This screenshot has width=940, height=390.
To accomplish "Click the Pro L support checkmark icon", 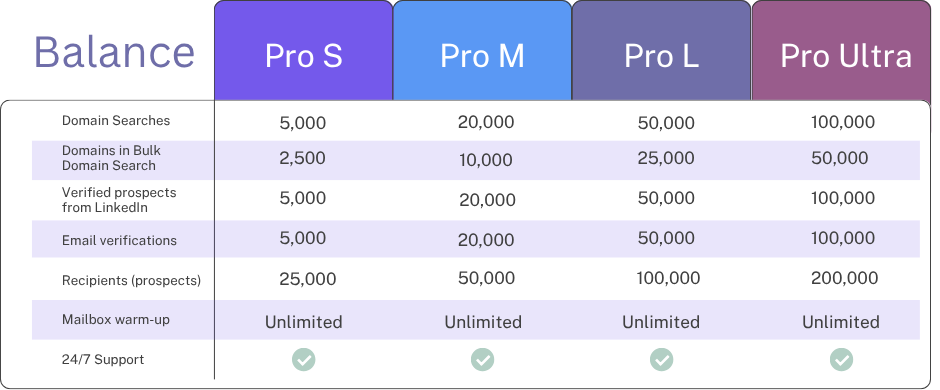I will click(661, 359).
